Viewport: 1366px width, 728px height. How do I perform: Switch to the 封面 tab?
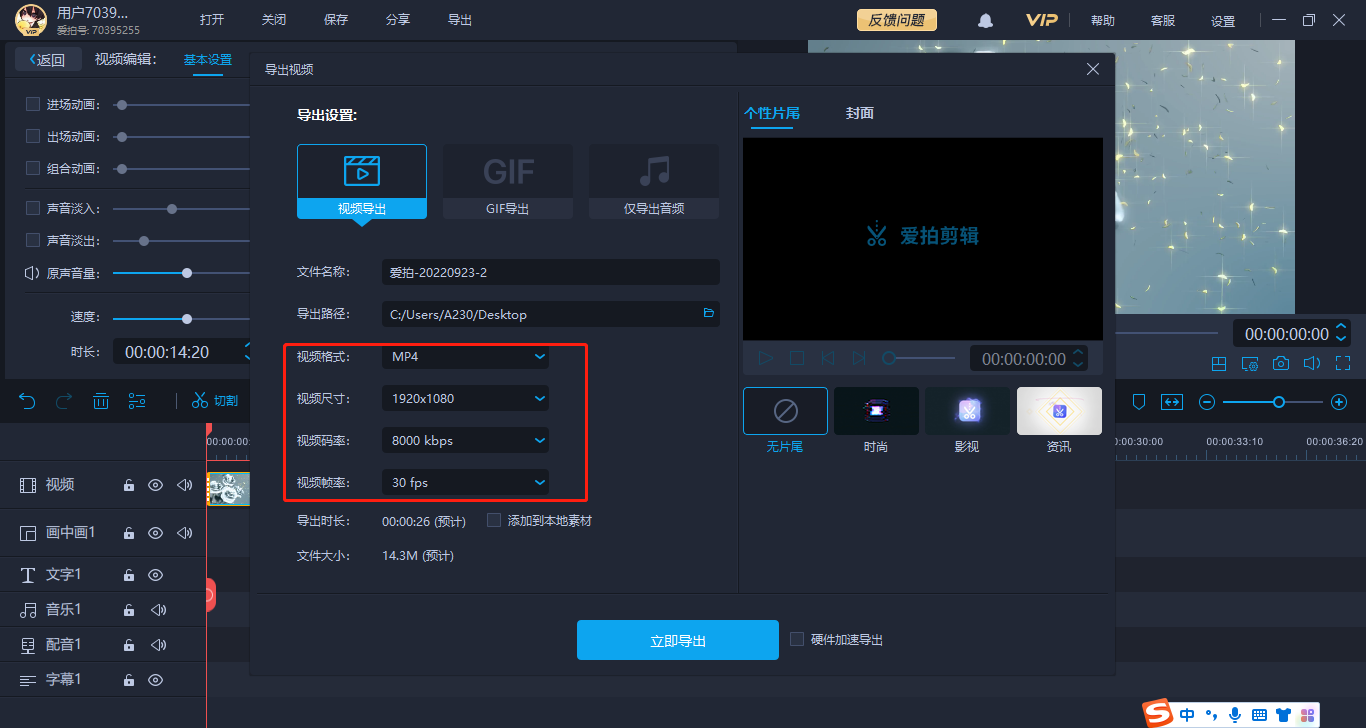(859, 113)
